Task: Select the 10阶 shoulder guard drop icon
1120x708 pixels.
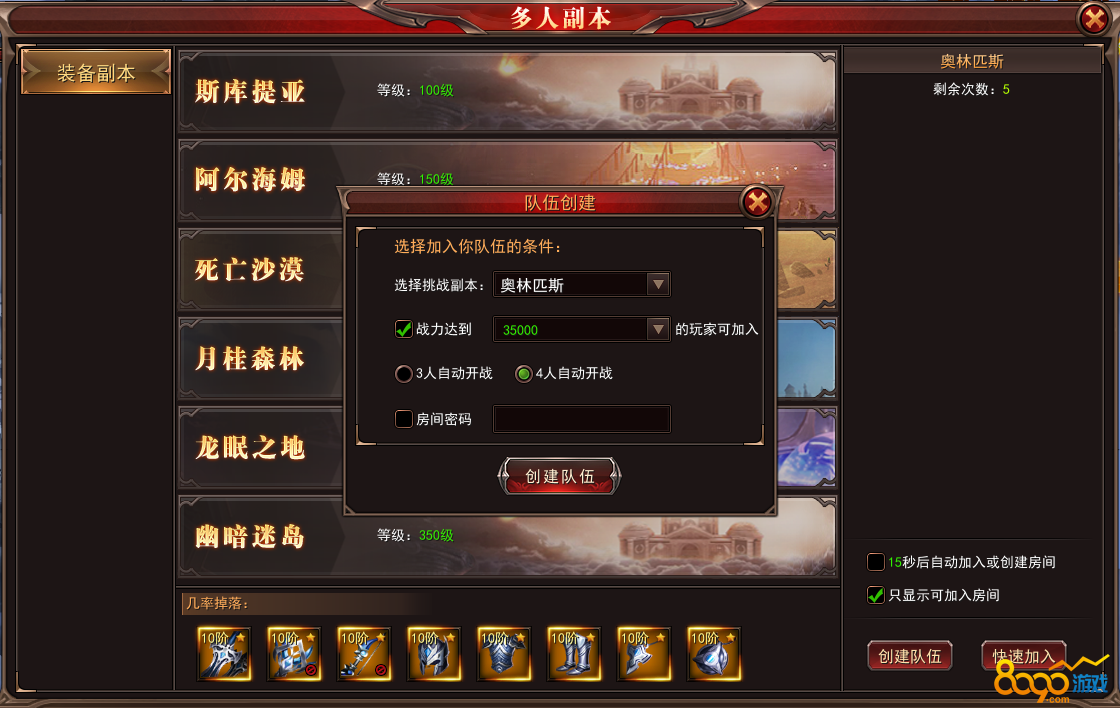Action: (644, 654)
